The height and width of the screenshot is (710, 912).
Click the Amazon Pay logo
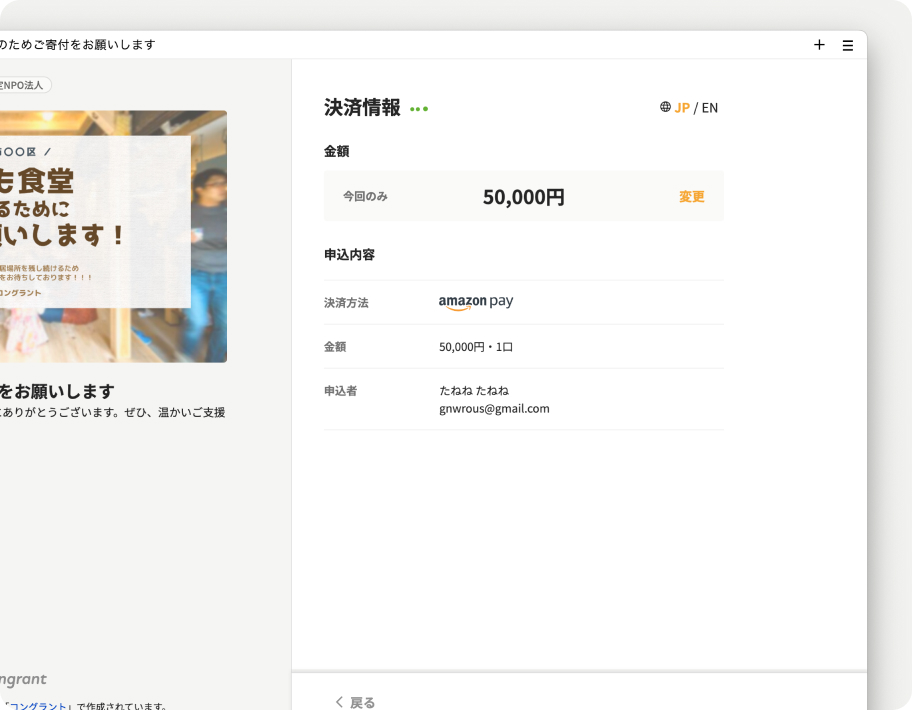click(x=476, y=302)
